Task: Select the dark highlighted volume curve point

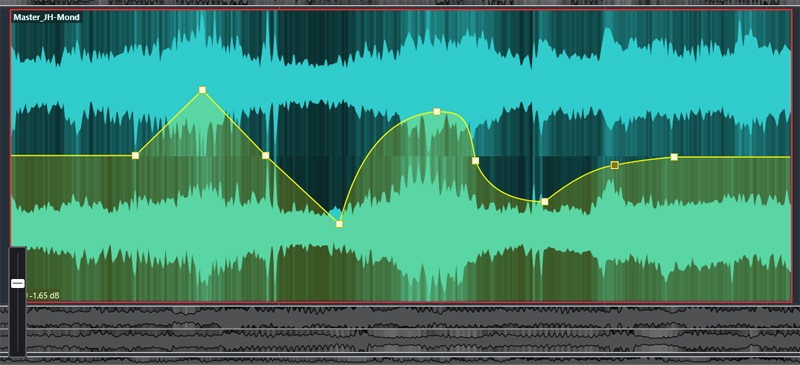Action: pyautogui.click(x=615, y=165)
